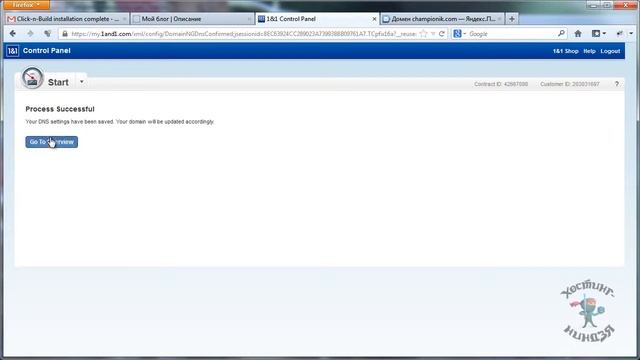
Task: Switch to Мой блог | Описание tab
Action: pyautogui.click(x=192, y=19)
